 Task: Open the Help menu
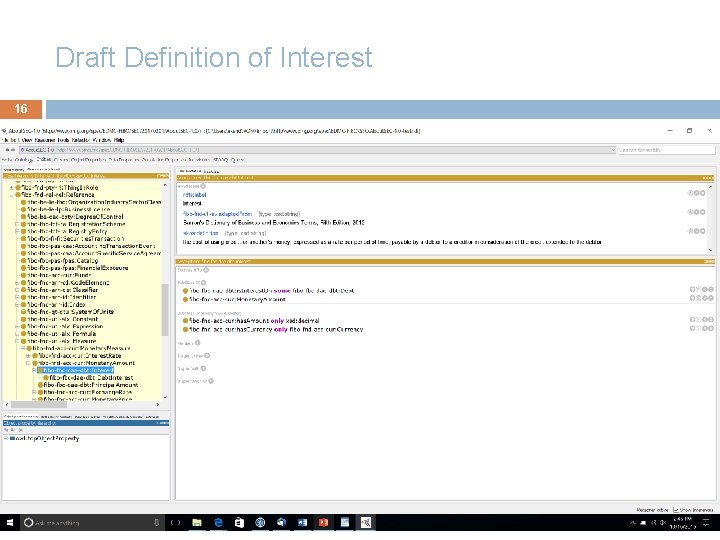coord(119,140)
